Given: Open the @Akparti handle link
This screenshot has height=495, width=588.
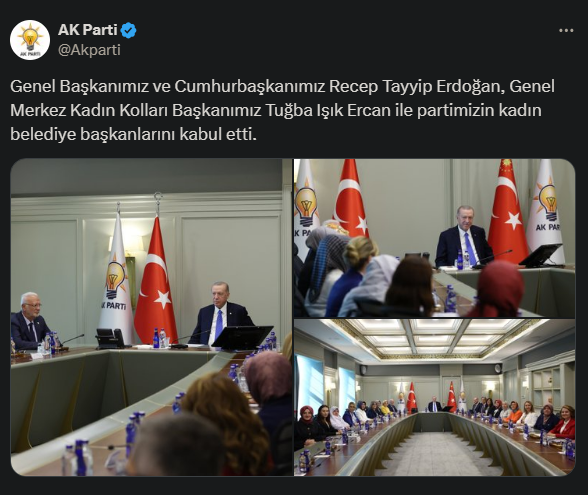Looking at the screenshot, I should 89,50.
